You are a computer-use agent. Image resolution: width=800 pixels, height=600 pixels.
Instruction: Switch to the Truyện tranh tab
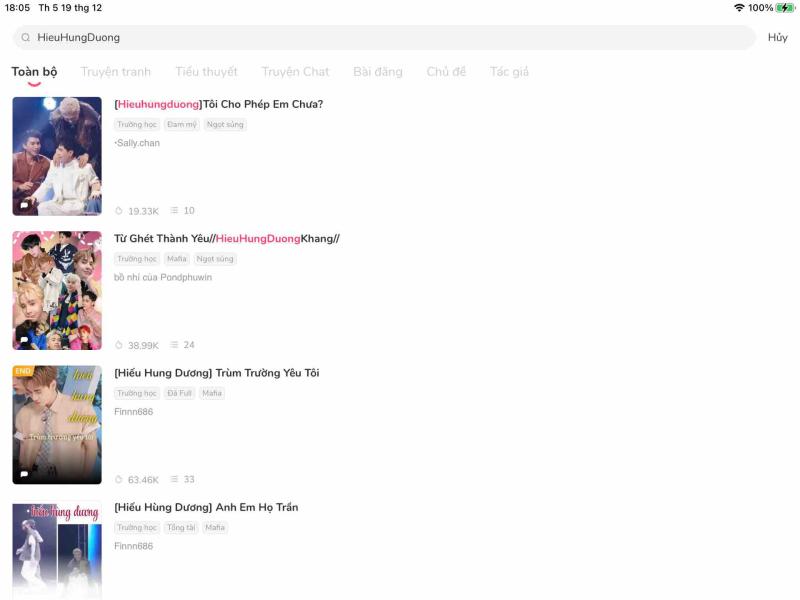pos(116,72)
